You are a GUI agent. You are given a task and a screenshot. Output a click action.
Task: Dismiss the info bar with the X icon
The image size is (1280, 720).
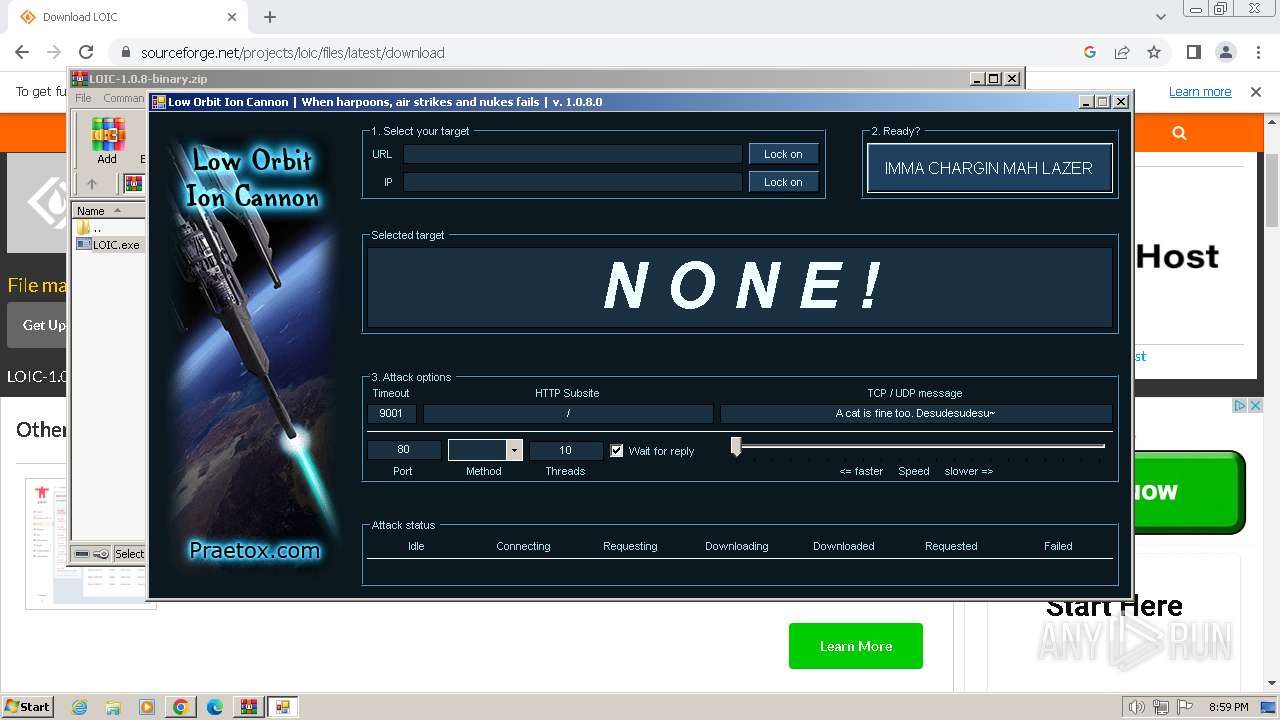(1256, 91)
